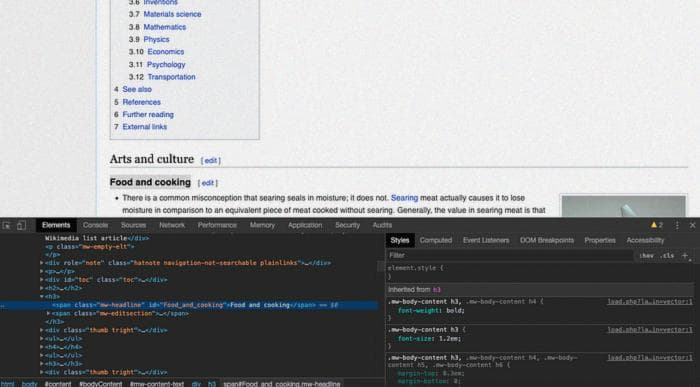Open the Memory tab
This screenshot has width=700, height=387.
point(262,225)
